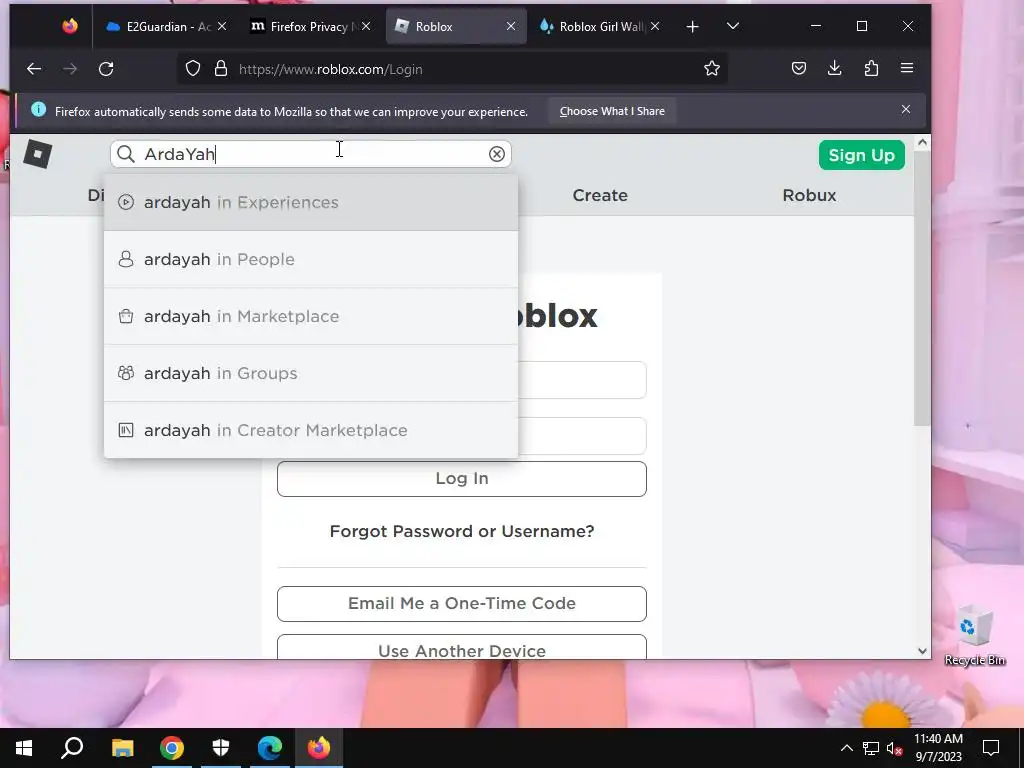The image size is (1024, 768).
Task: Click Choose What I Share button
Action: click(x=612, y=111)
